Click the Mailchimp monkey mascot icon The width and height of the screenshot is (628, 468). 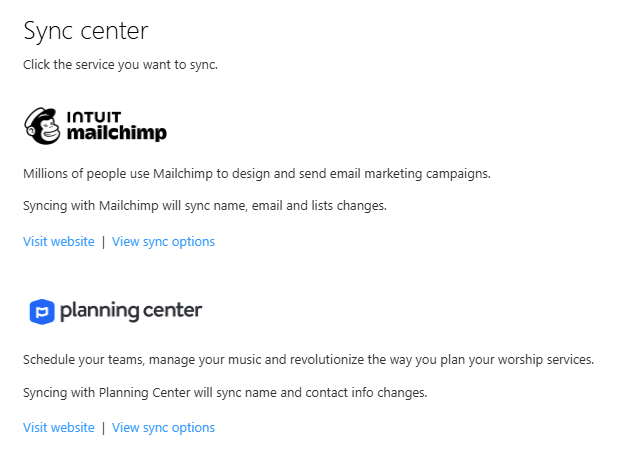[42, 126]
